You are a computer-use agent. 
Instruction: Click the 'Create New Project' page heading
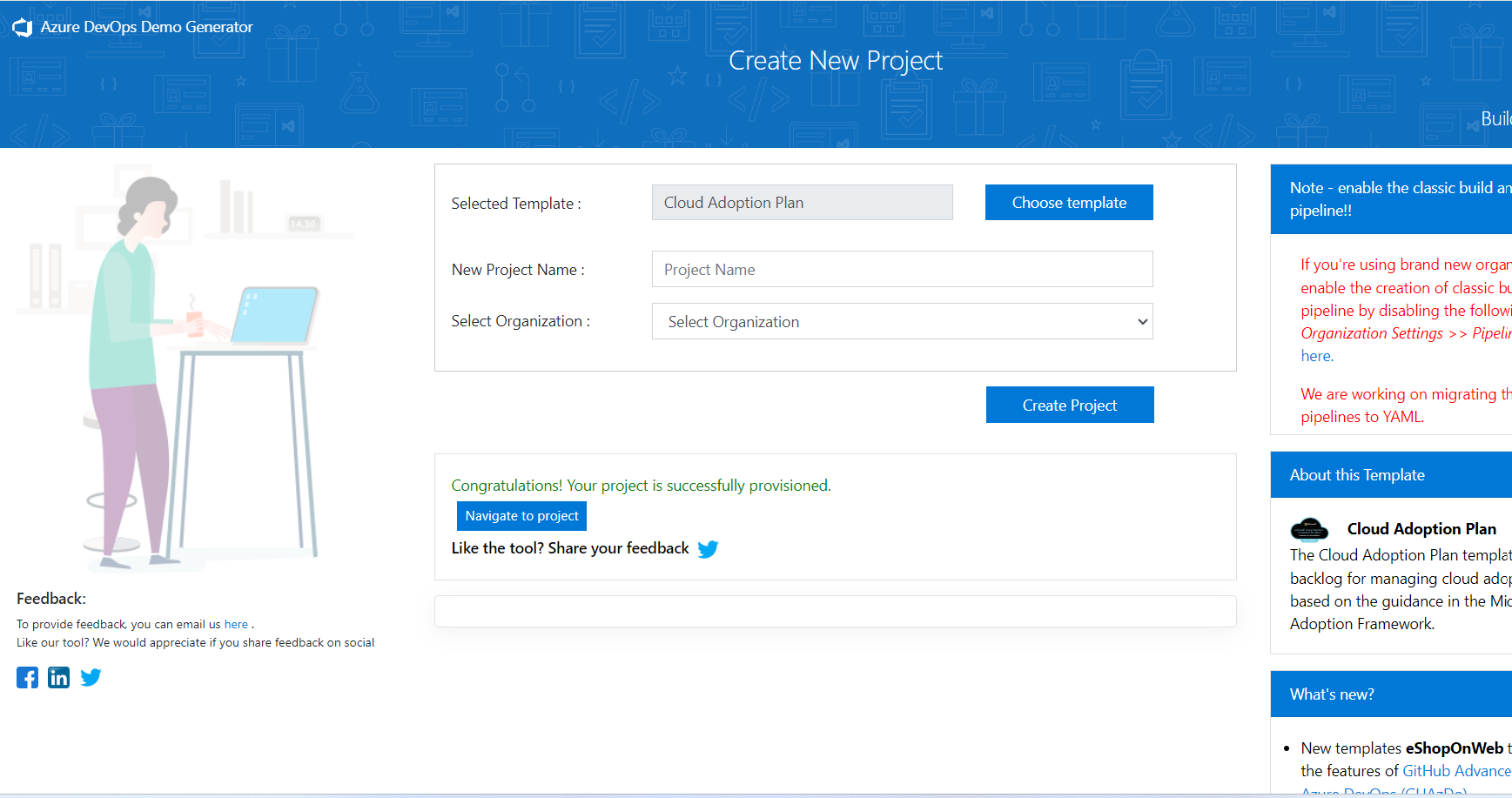point(836,61)
